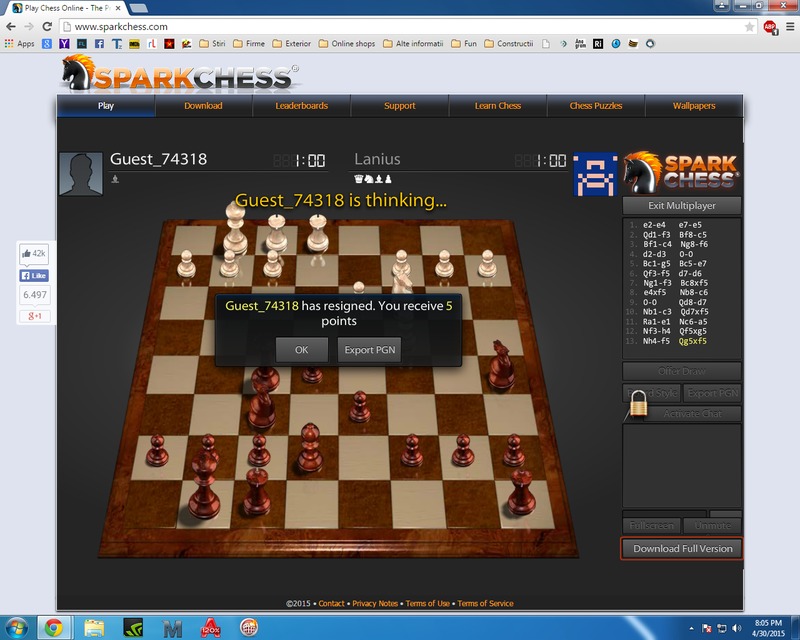Toggle sound with the Unmute button
Viewport: 800px width, 640px height.
pos(712,525)
